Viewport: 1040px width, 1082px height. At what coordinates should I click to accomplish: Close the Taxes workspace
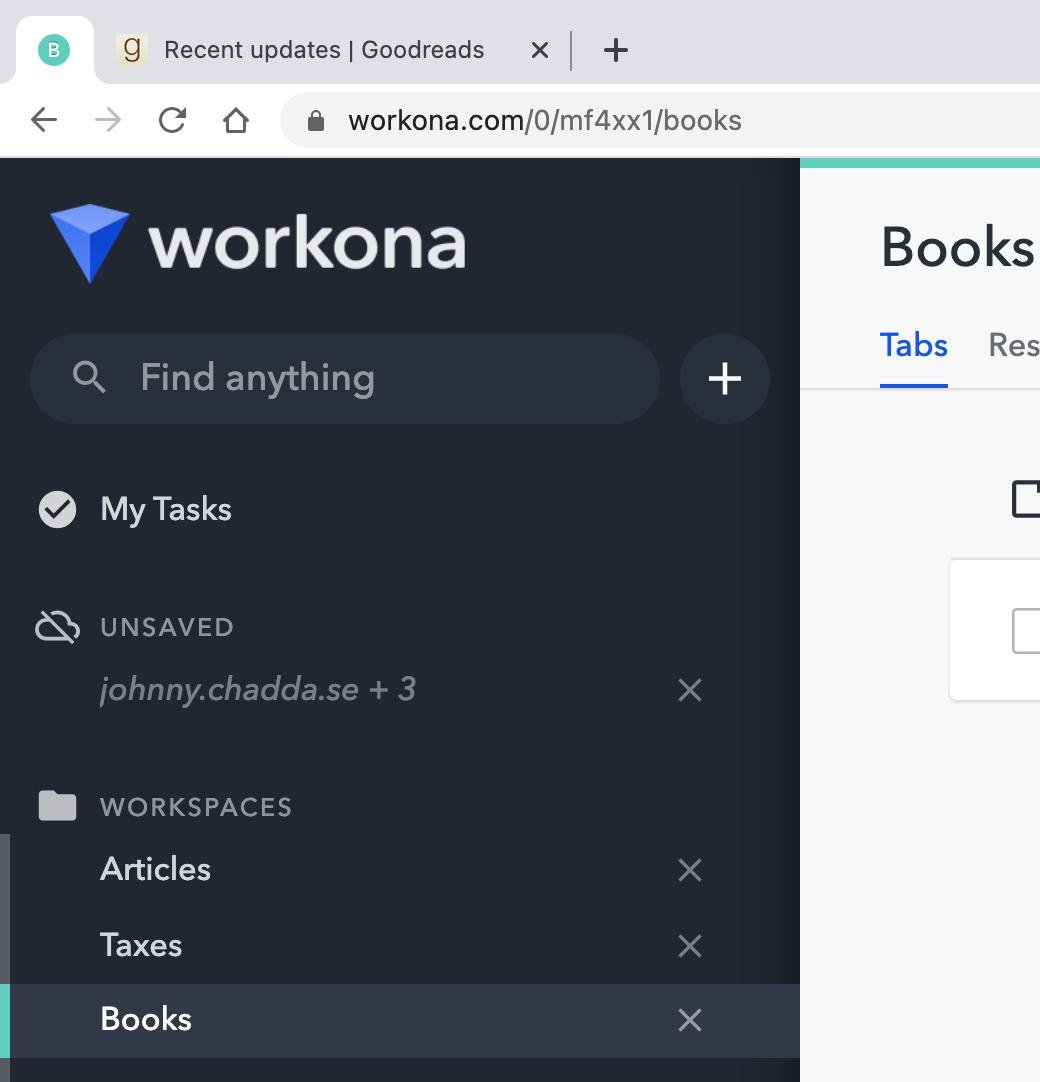point(689,946)
